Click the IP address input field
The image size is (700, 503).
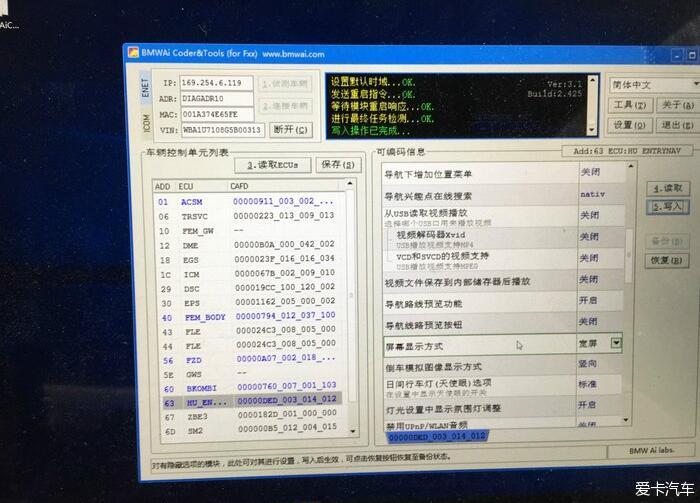[x=217, y=83]
